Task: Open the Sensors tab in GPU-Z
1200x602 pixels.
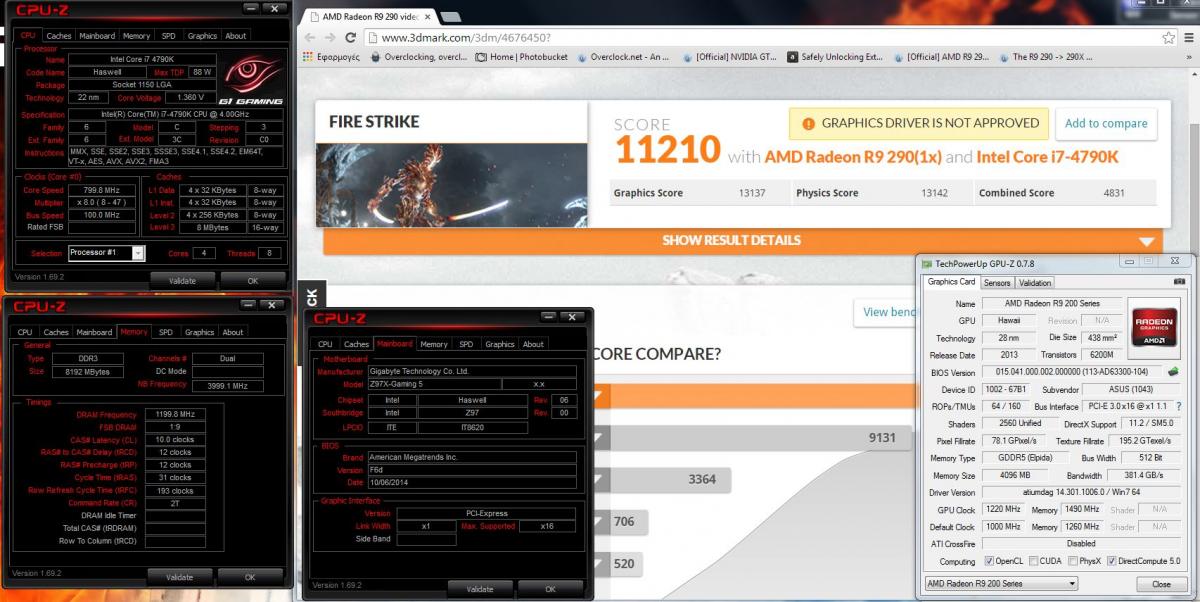Action: (x=997, y=283)
